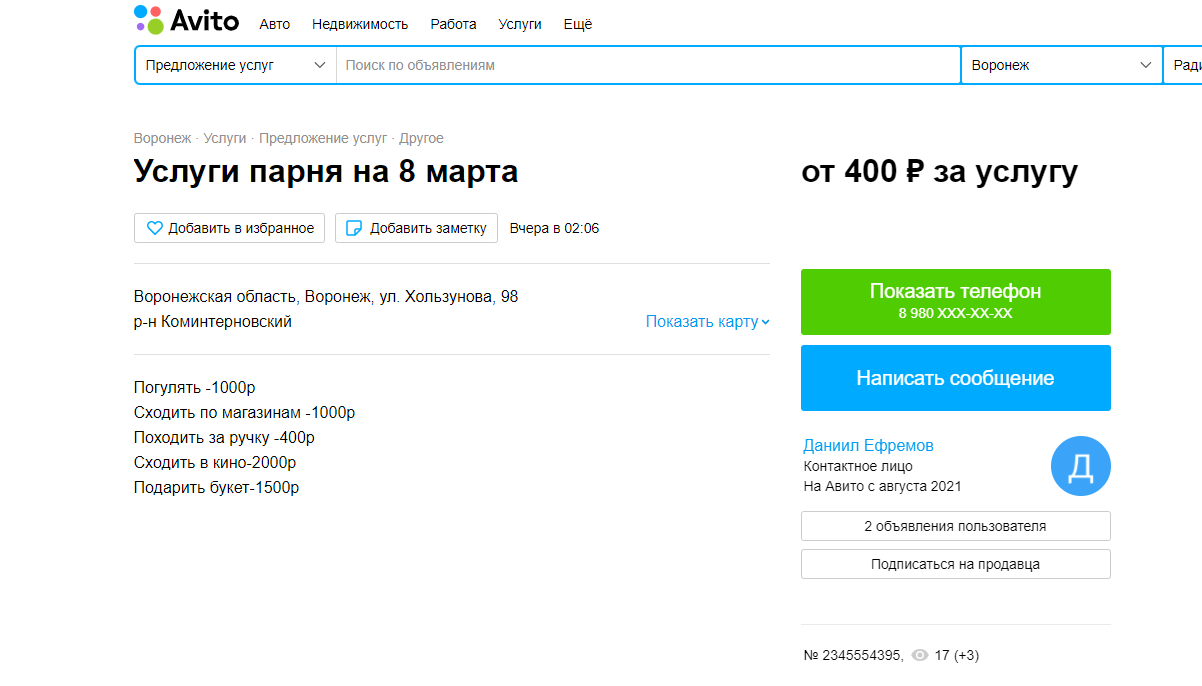Click the Avito logo
This screenshot has height=686, width=1202.
click(186, 20)
